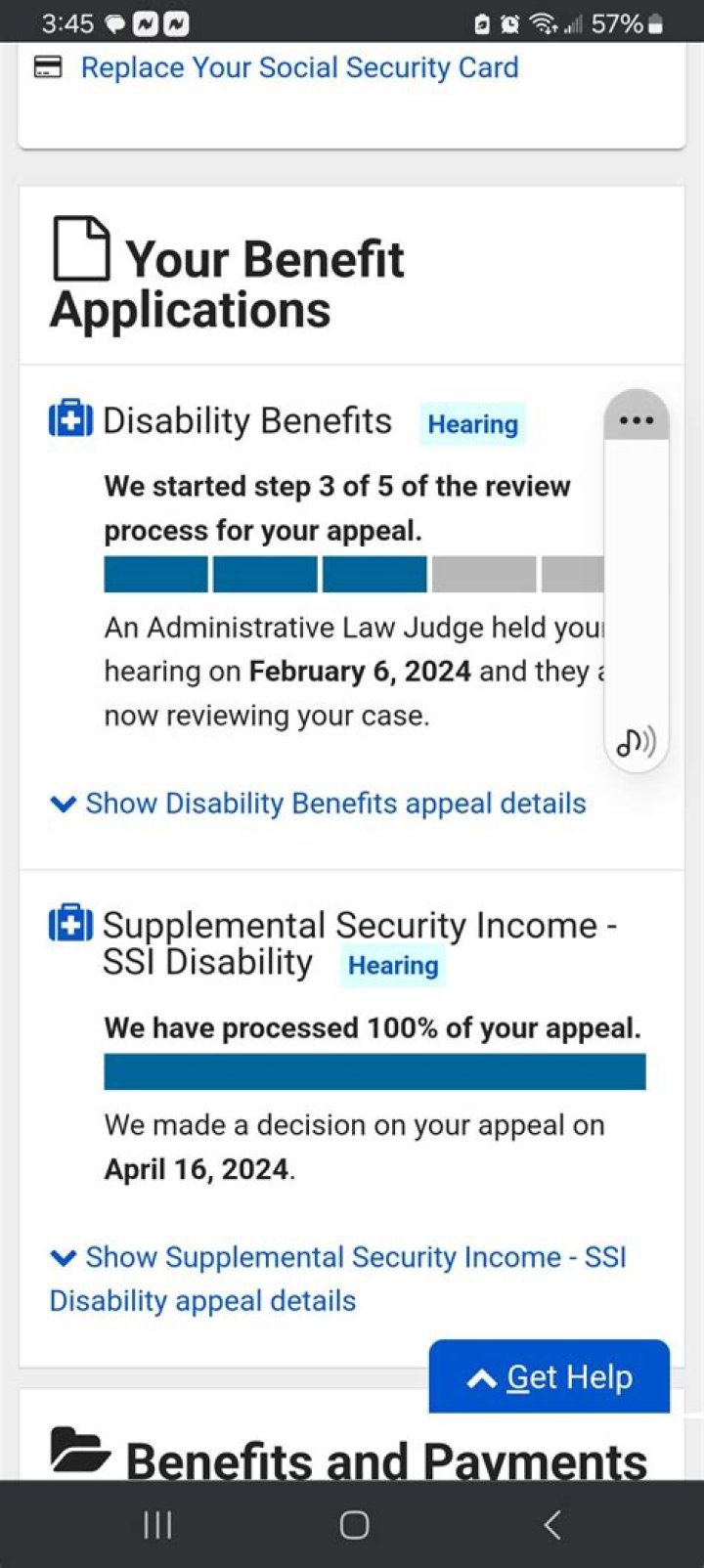The image size is (704, 1568).
Task: Click the card icon next to Replace Your Social Security Card
Action: (x=48, y=66)
